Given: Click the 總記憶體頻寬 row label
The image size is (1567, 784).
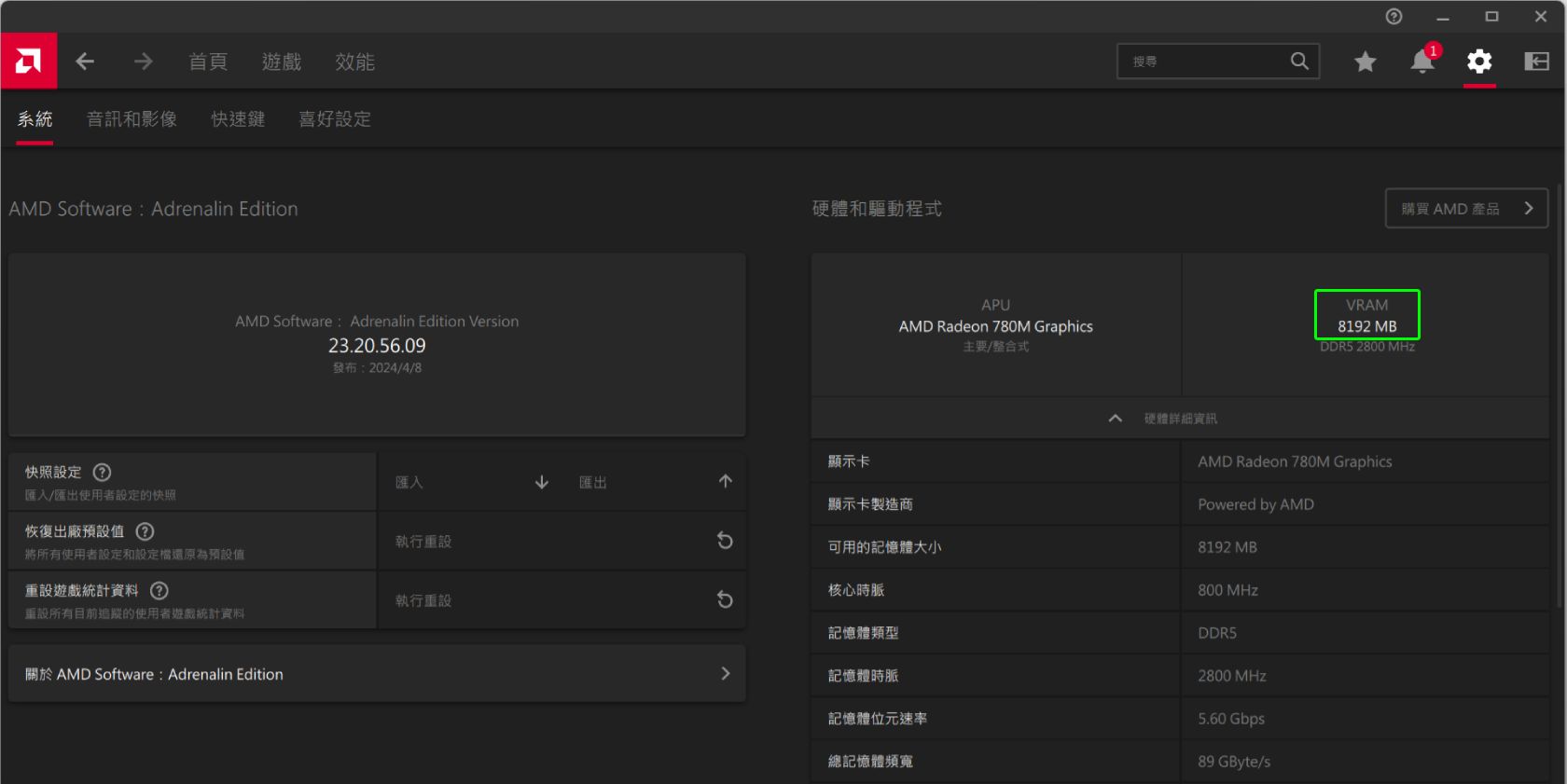Looking at the screenshot, I should pyautogui.click(x=870, y=762).
